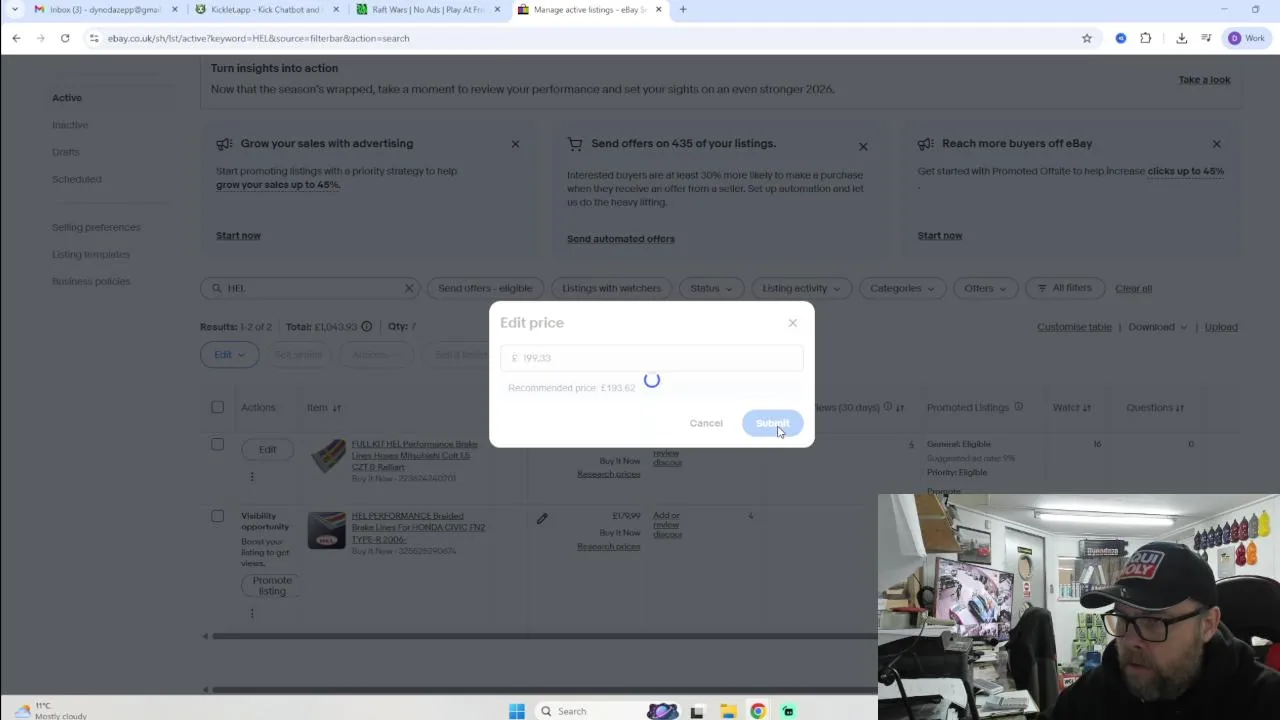Open browser extensions puzzle icon
Viewport: 1280px width, 720px height.
(x=1146, y=38)
